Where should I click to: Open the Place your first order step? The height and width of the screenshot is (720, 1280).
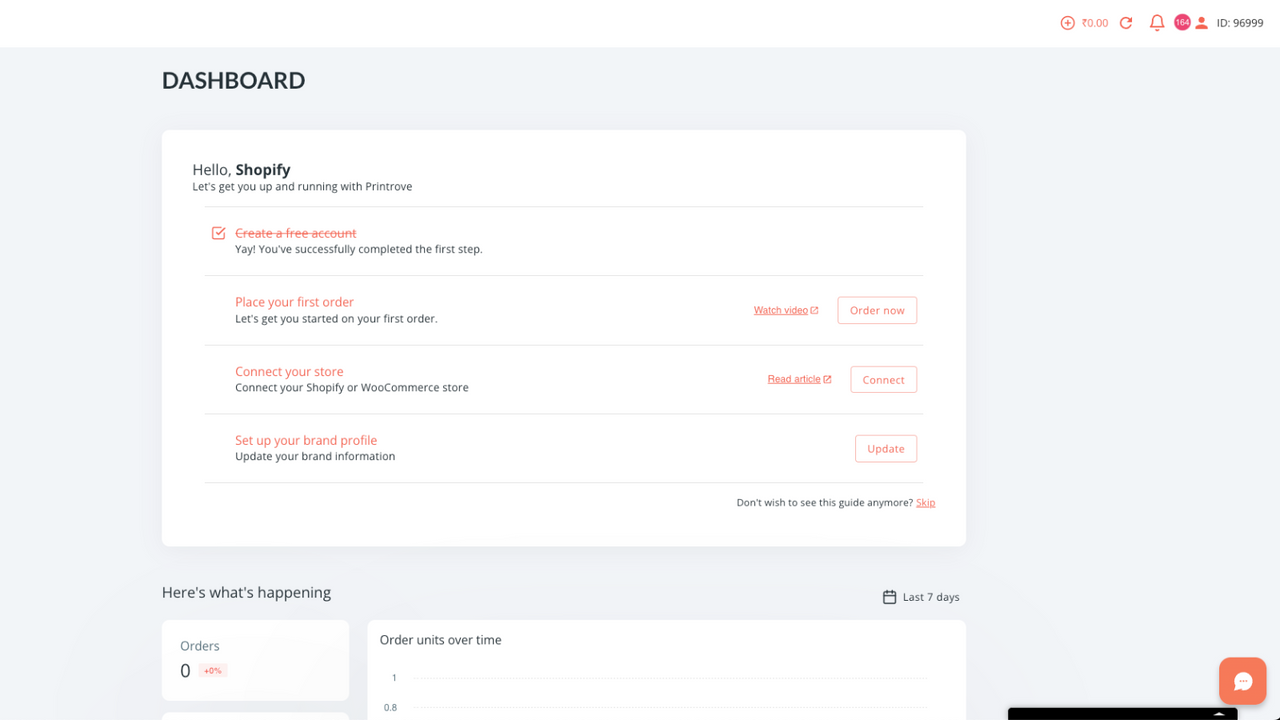pyautogui.click(x=294, y=302)
